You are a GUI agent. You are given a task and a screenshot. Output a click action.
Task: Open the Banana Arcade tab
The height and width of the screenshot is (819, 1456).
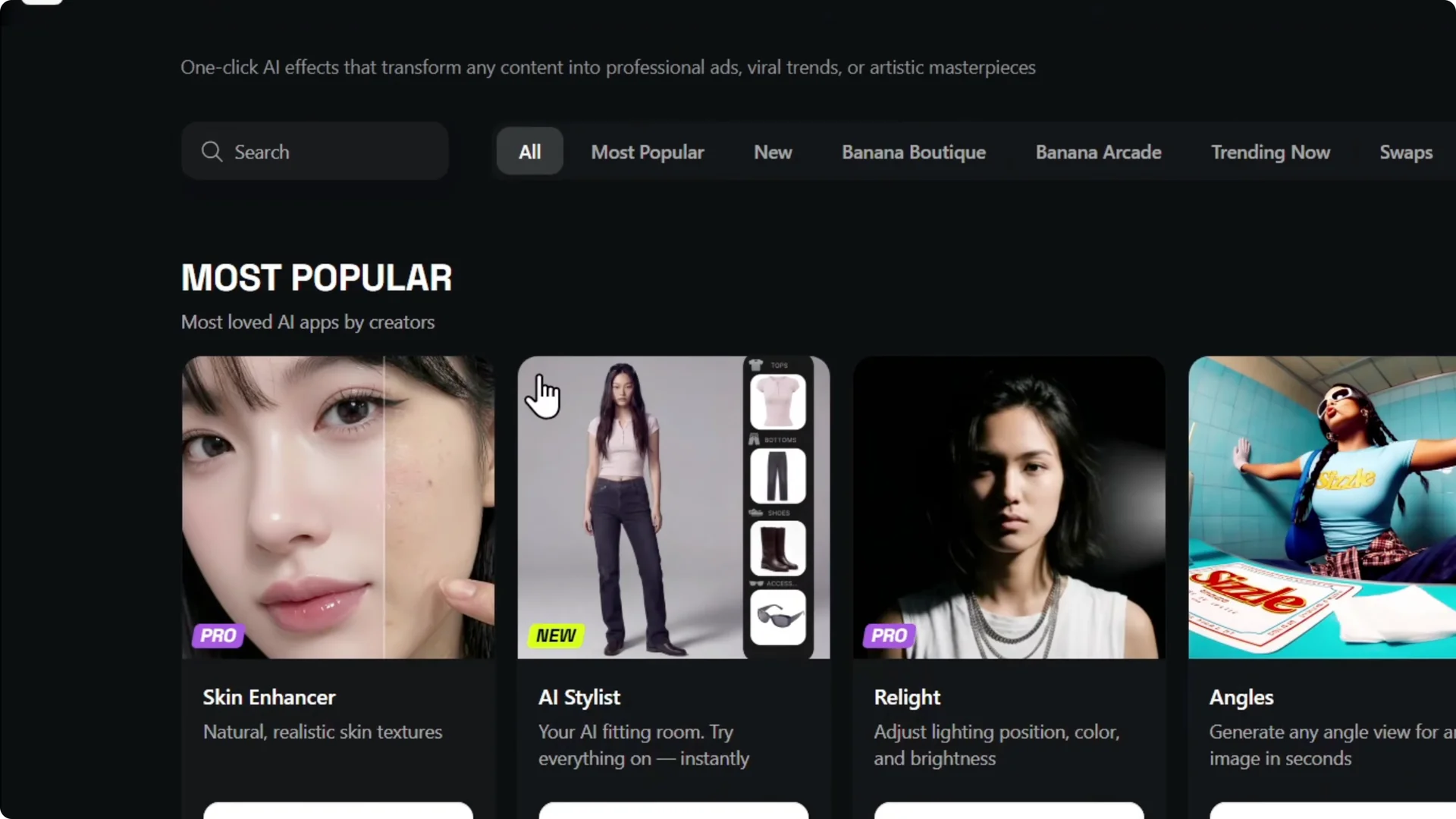coord(1098,152)
